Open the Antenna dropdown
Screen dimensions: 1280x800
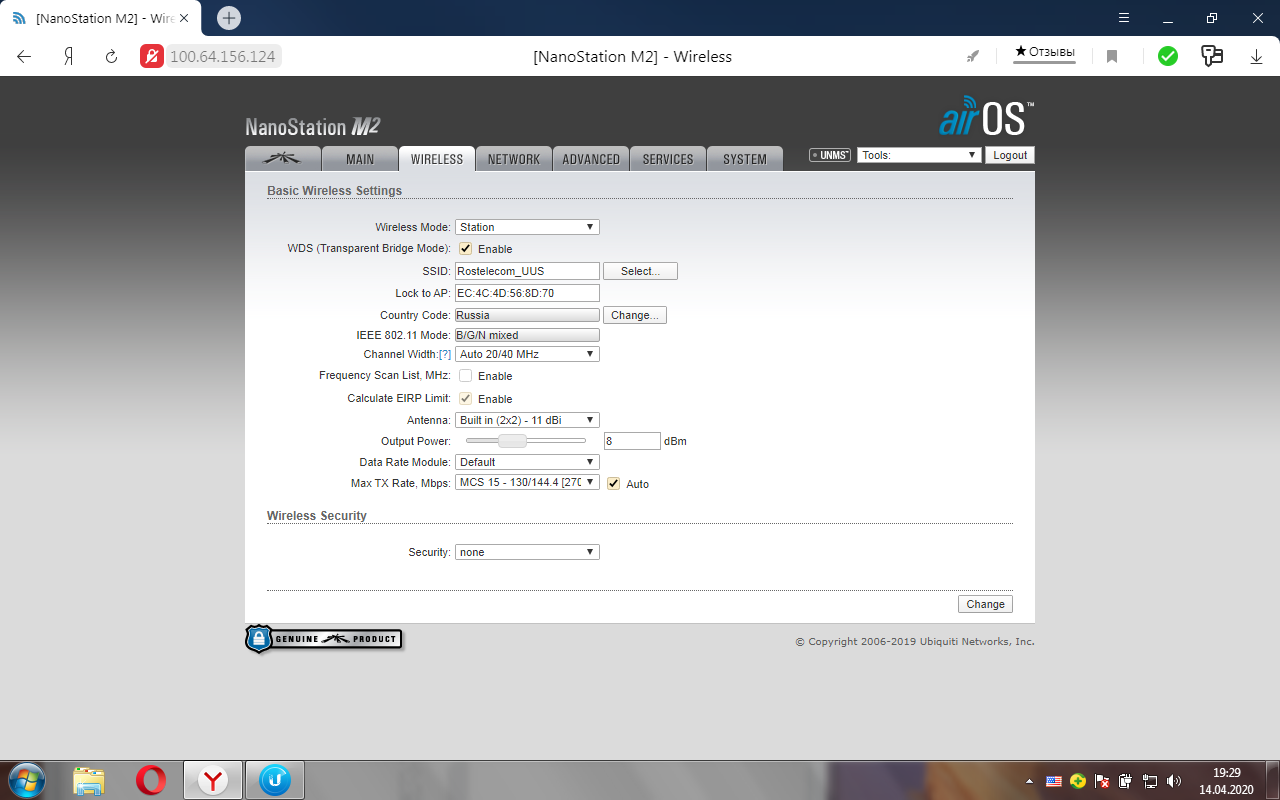(x=527, y=420)
